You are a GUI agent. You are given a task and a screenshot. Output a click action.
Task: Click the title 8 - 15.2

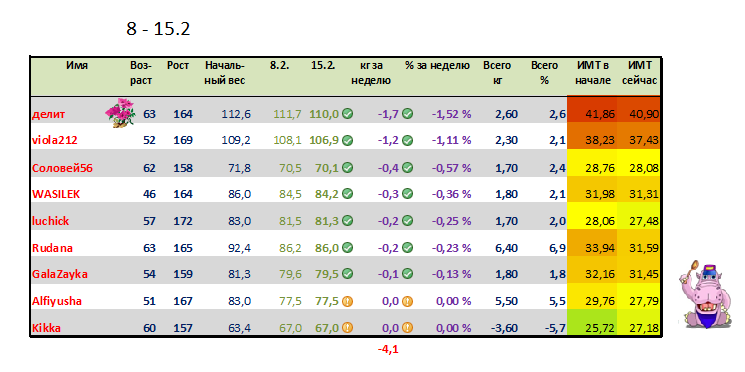pos(158,29)
